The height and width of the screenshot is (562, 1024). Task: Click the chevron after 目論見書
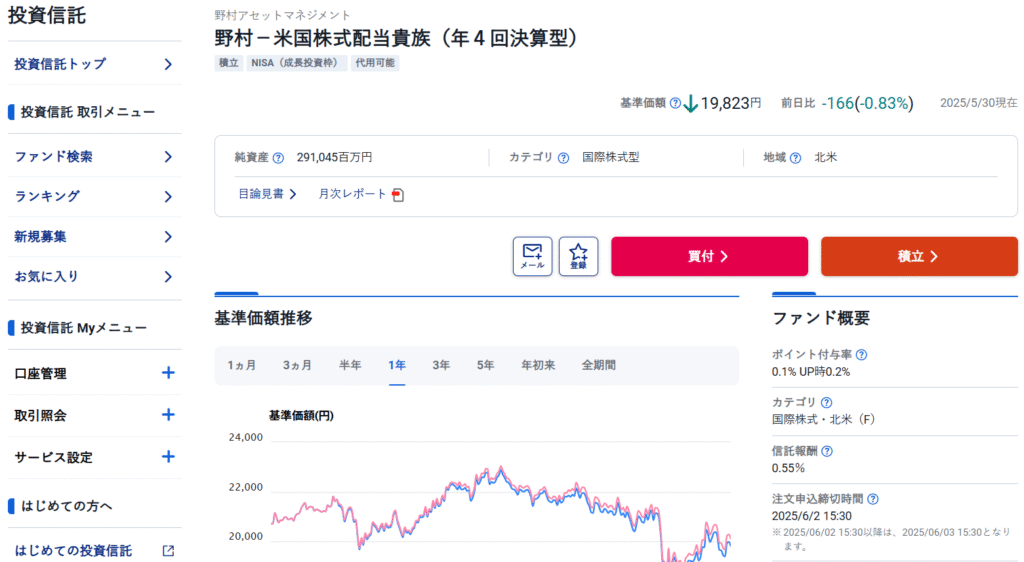tap(293, 194)
